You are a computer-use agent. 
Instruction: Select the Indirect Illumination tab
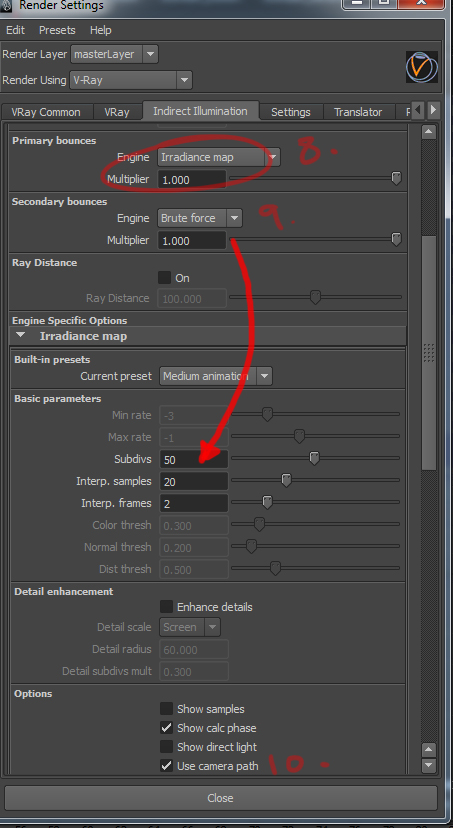200,111
